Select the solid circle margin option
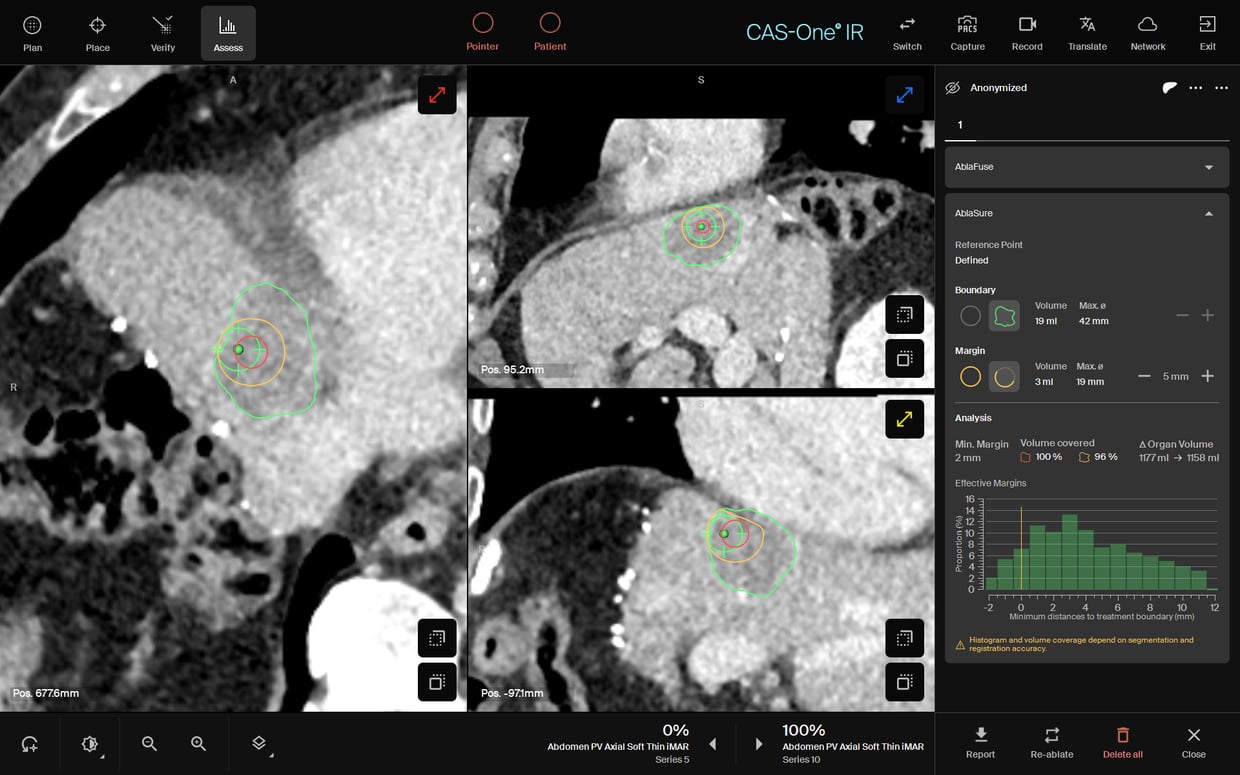Screen dimensions: 1240x775 coord(970,377)
